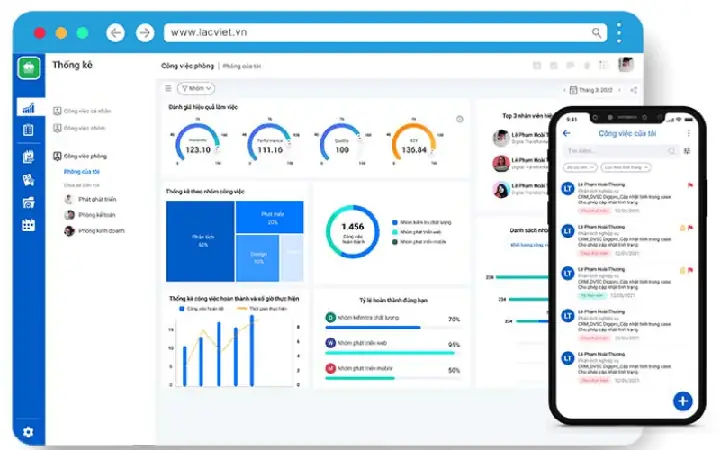Image resolution: width=720 pixels, height=450 pixels.
Task: Click first top employee avatar
Action: (501, 138)
